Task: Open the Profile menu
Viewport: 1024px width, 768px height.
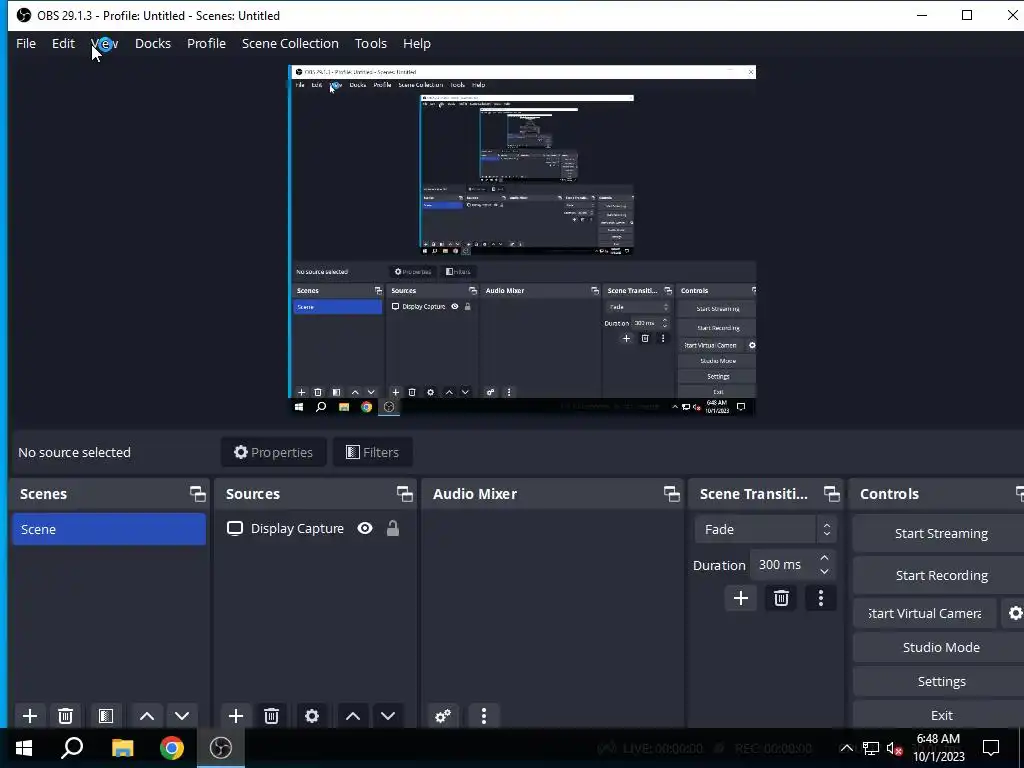Action: coord(206,43)
